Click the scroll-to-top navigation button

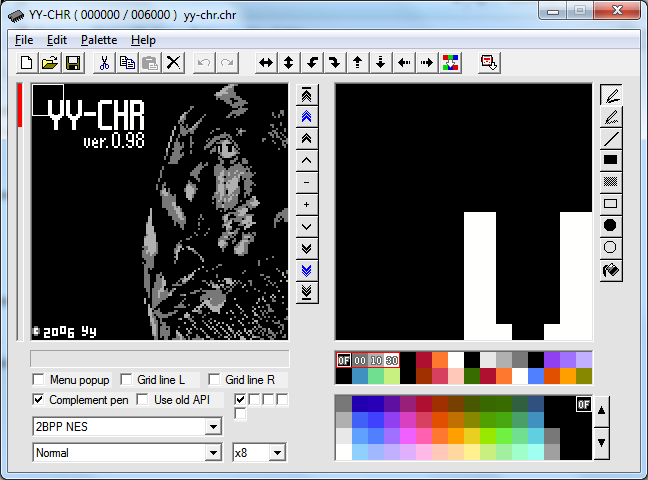pos(306,94)
